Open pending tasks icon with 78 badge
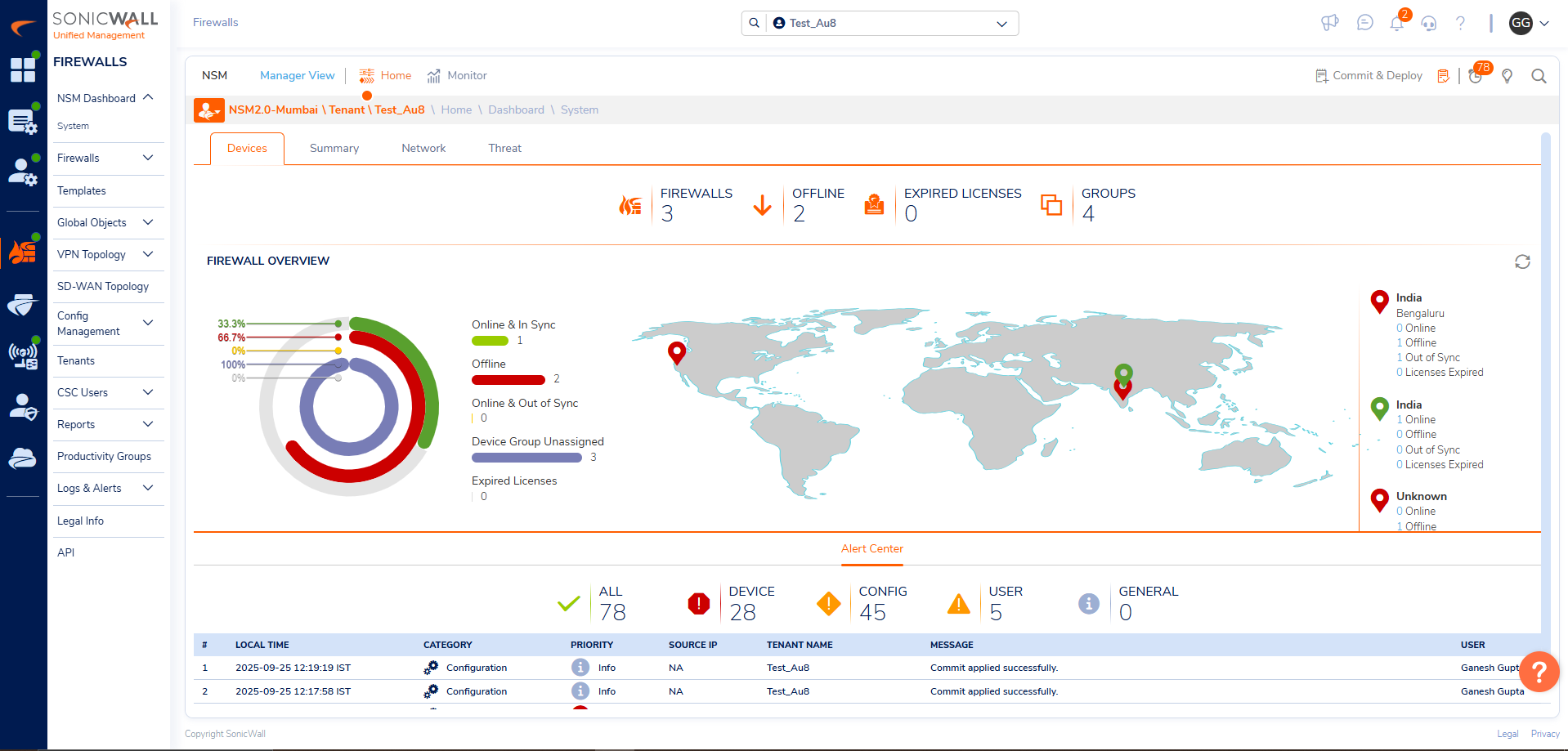Viewport: 1568px width, 751px height. [x=1476, y=76]
